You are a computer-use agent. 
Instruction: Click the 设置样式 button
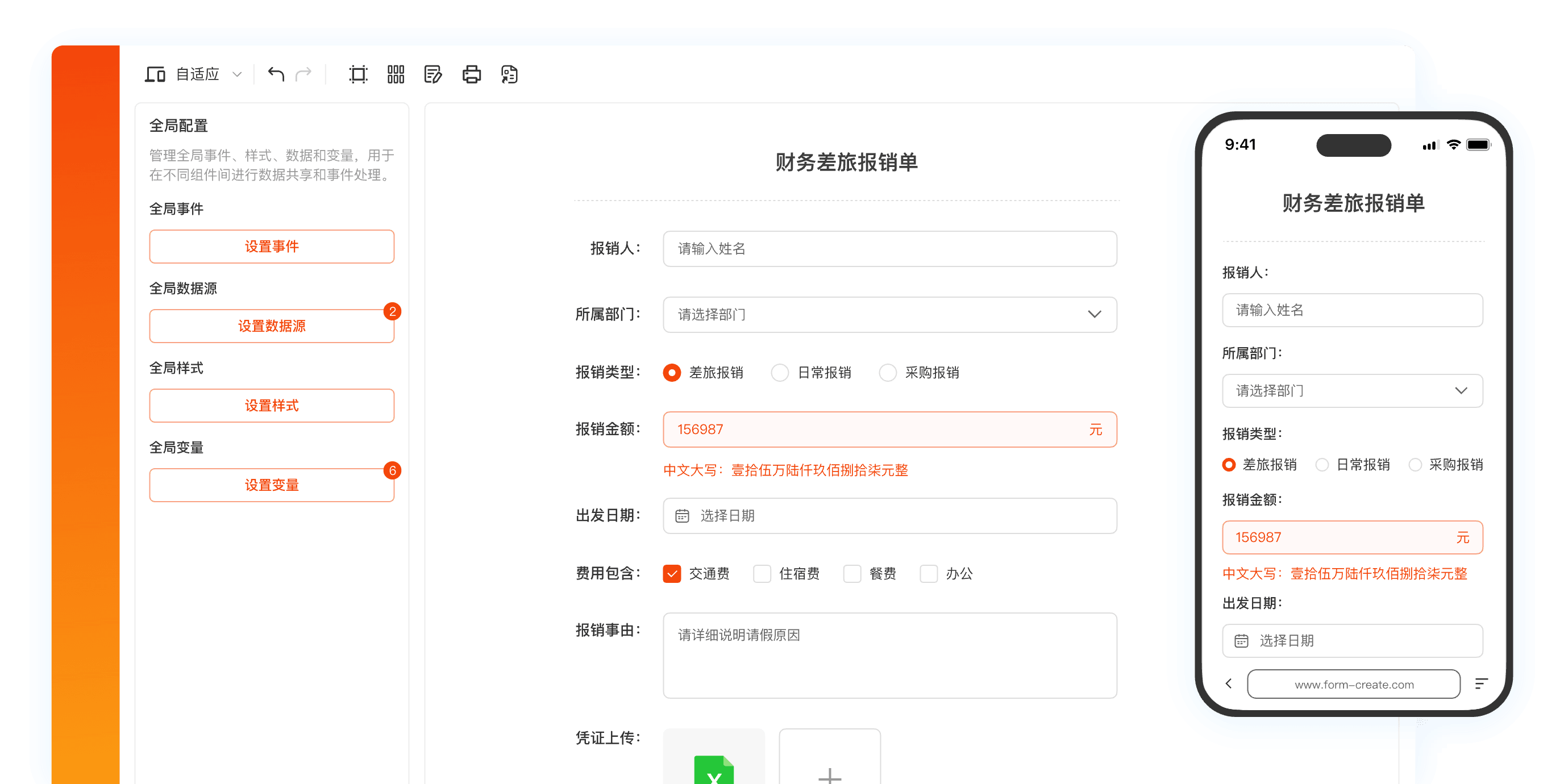(272, 405)
